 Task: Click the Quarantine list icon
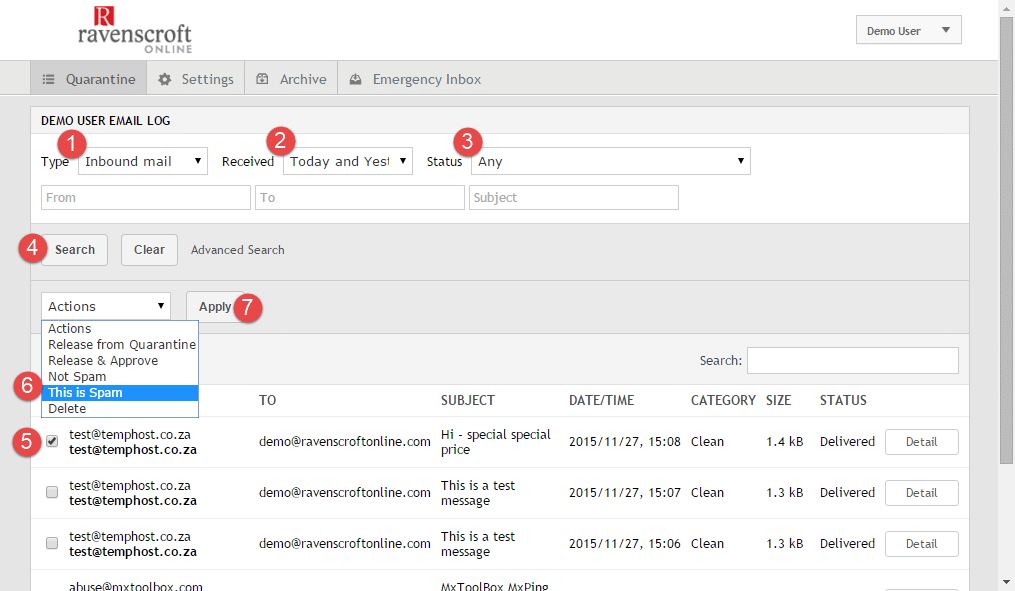49,79
